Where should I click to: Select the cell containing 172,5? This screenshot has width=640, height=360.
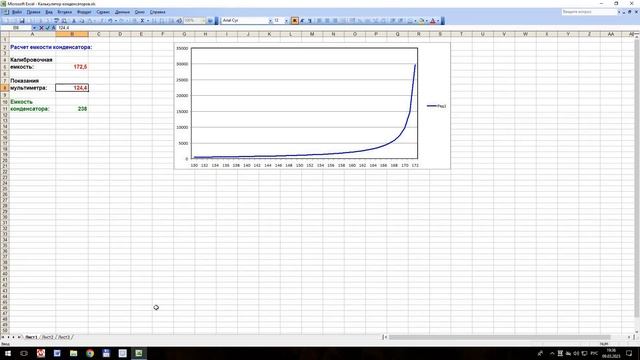[72, 67]
